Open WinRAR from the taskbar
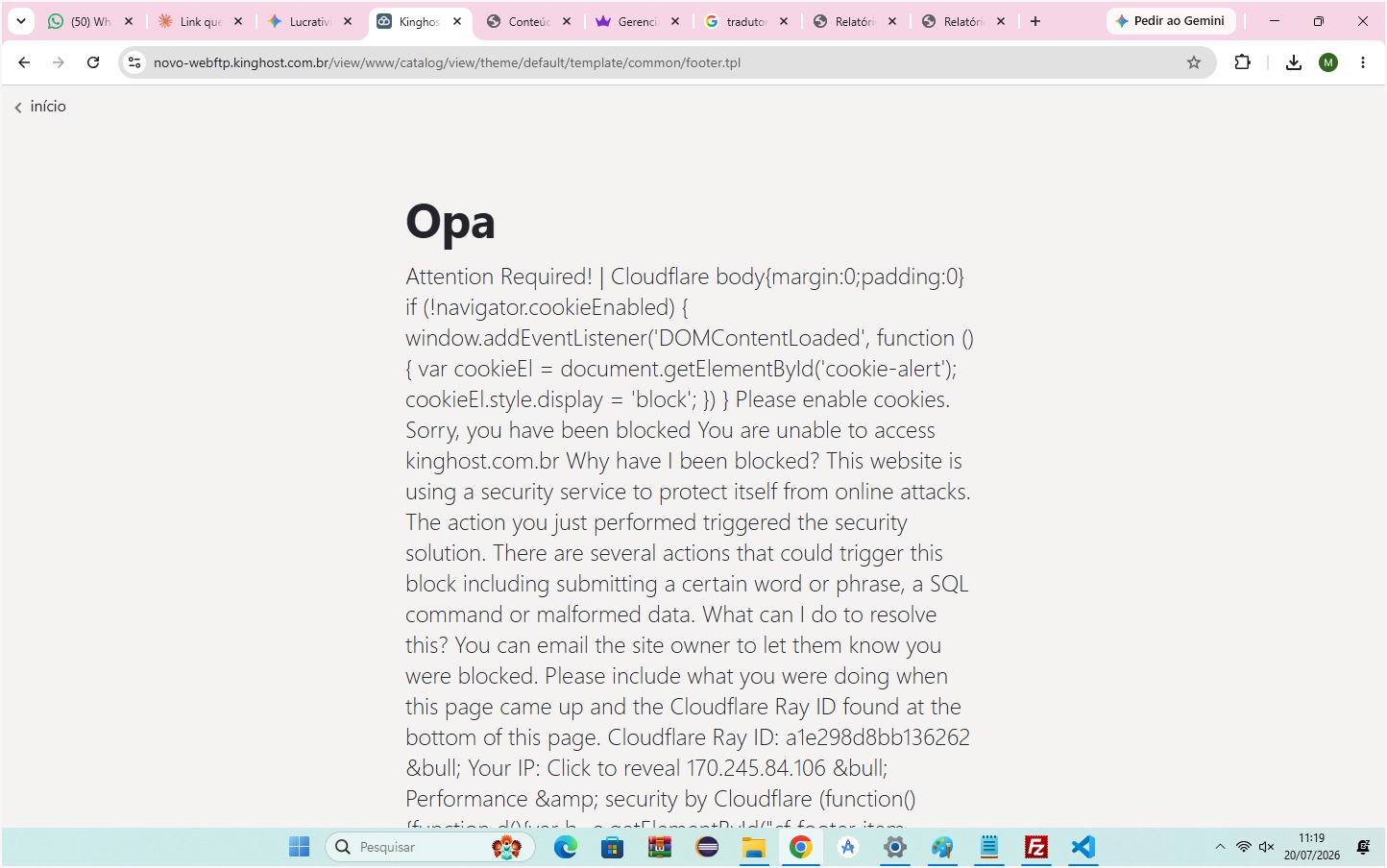The image size is (1387, 868). tap(659, 847)
